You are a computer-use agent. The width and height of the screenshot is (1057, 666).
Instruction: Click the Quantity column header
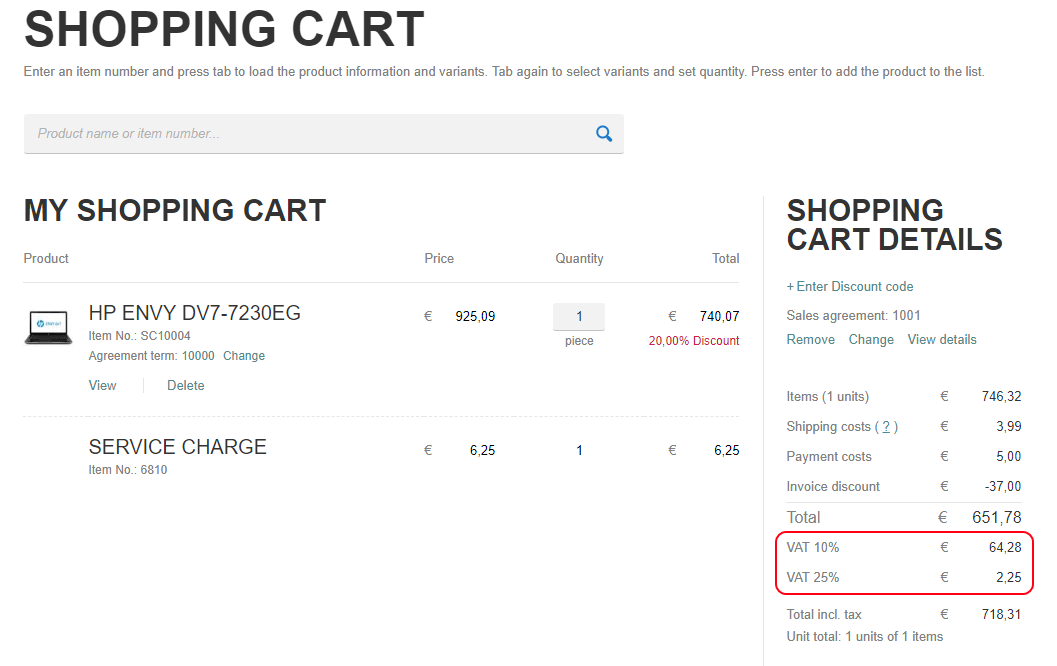[x=579, y=259]
